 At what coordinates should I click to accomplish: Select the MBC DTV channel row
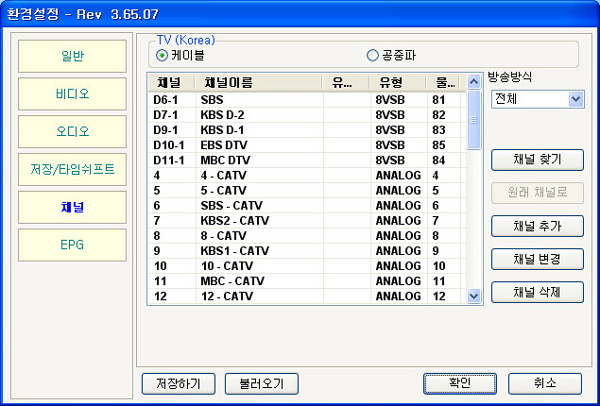pyautogui.click(x=307, y=160)
